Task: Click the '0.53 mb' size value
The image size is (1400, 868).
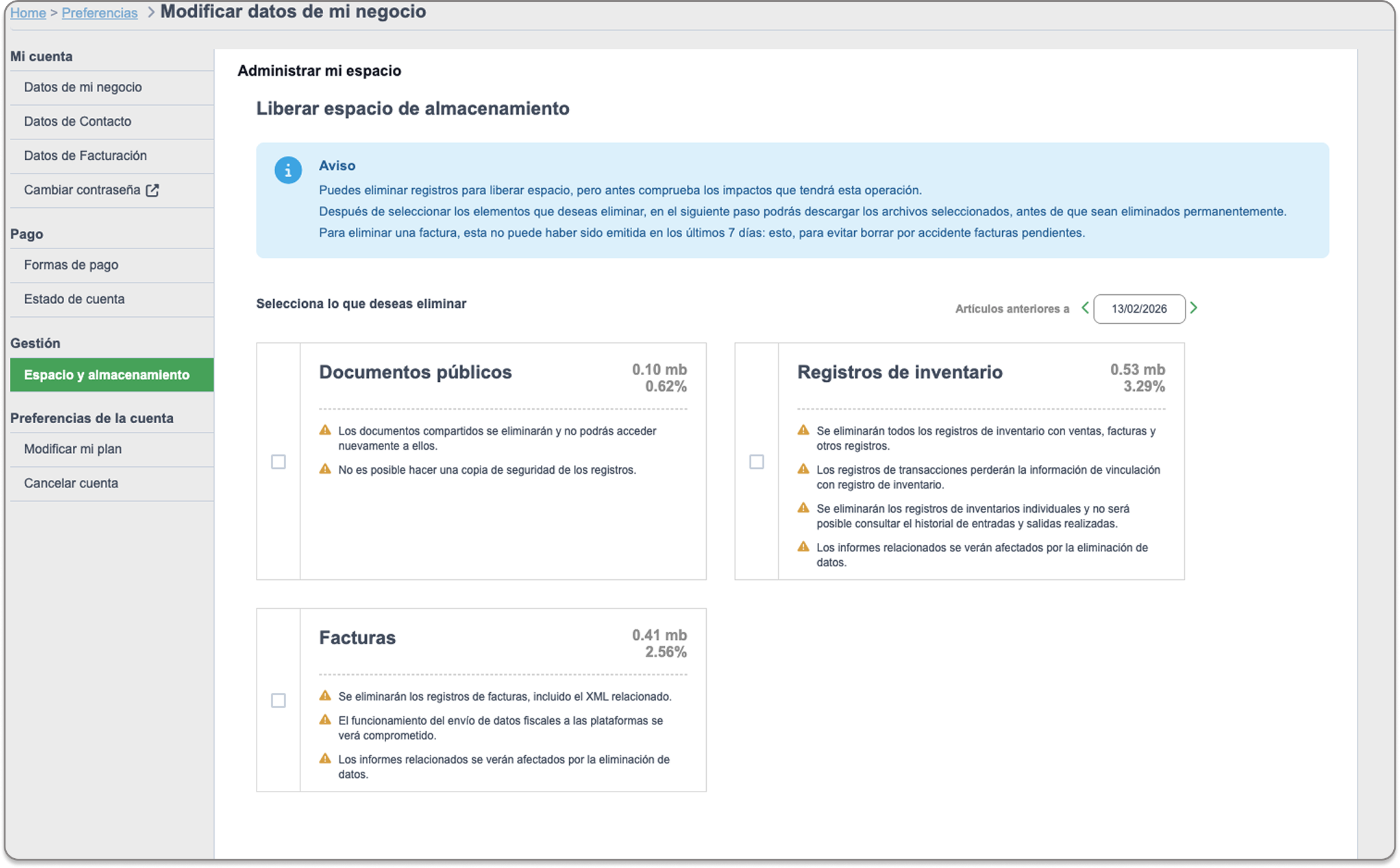Action: pyautogui.click(x=1138, y=370)
